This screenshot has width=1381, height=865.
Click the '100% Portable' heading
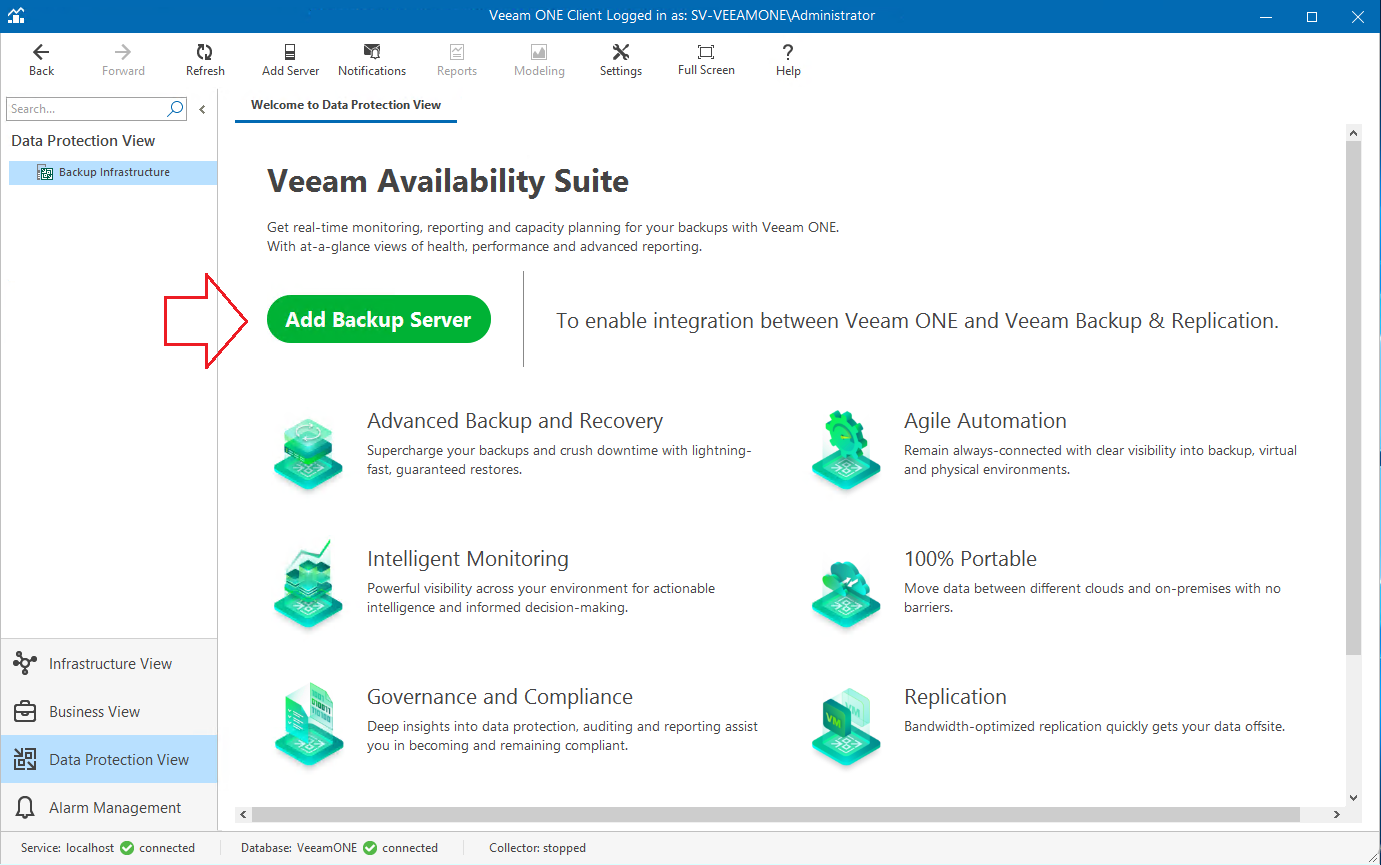(x=970, y=559)
